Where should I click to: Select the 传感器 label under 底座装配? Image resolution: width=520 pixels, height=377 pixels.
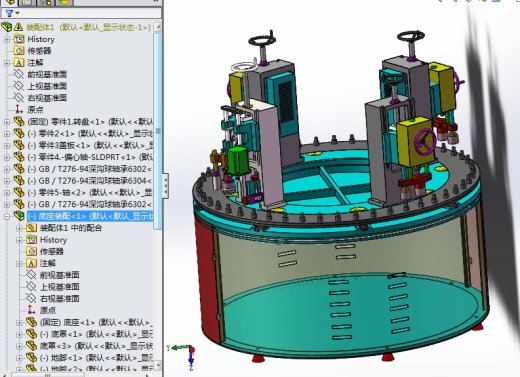(x=52, y=251)
